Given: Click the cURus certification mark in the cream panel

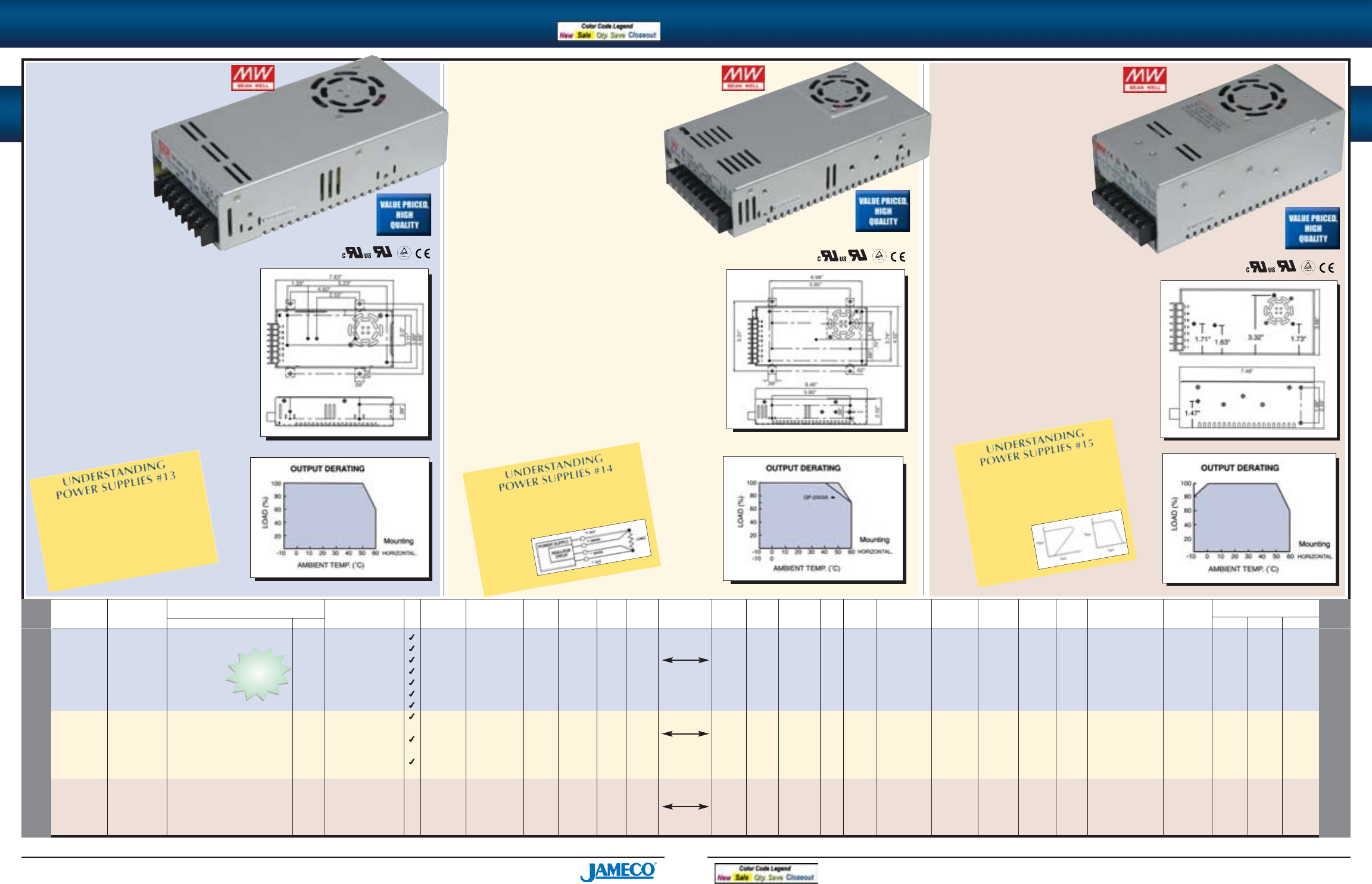Looking at the screenshot, I should coord(832,256).
